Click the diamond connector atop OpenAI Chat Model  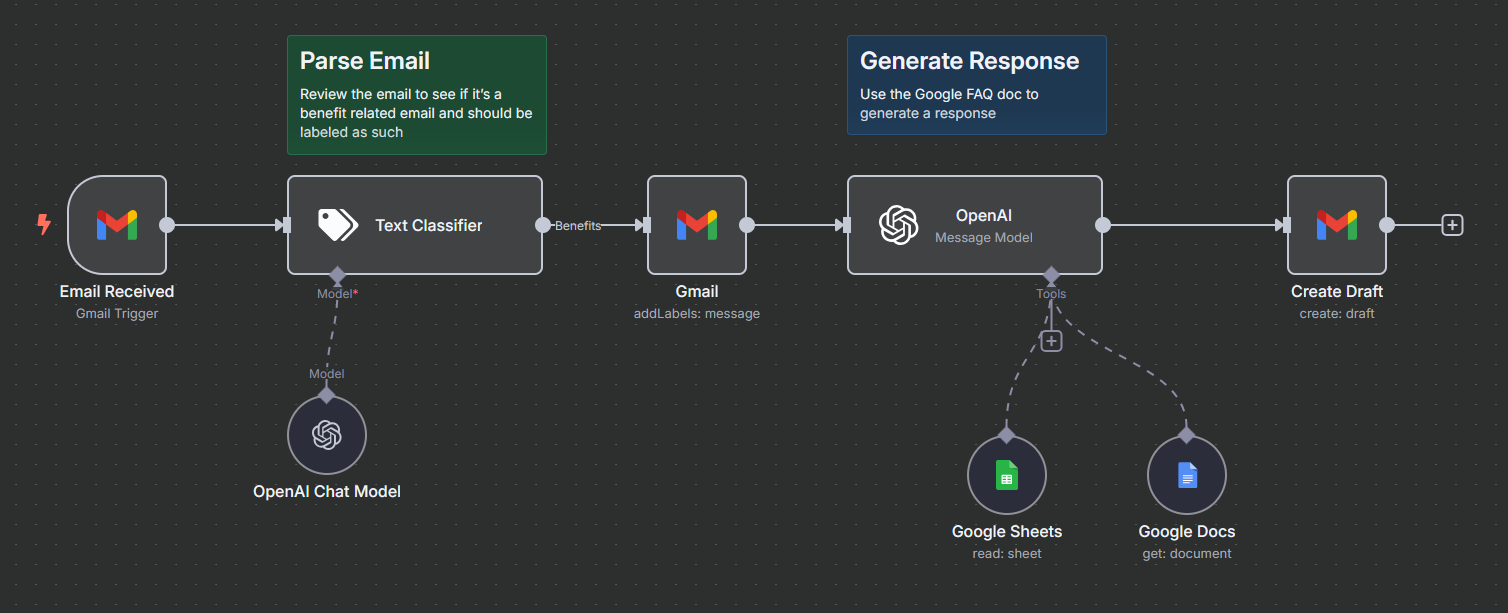click(x=327, y=395)
